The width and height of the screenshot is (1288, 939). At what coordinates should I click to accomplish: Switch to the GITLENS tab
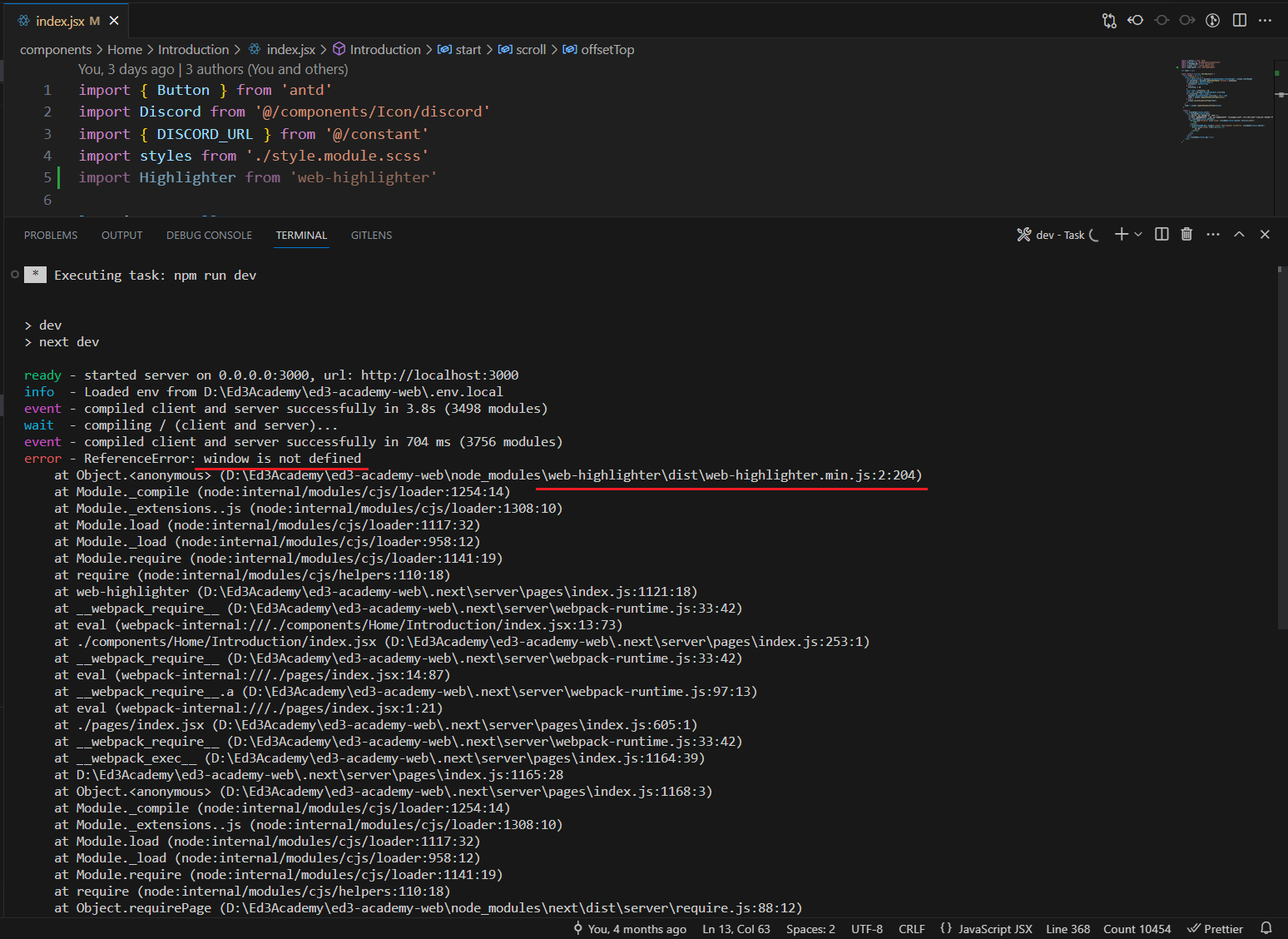pos(371,235)
